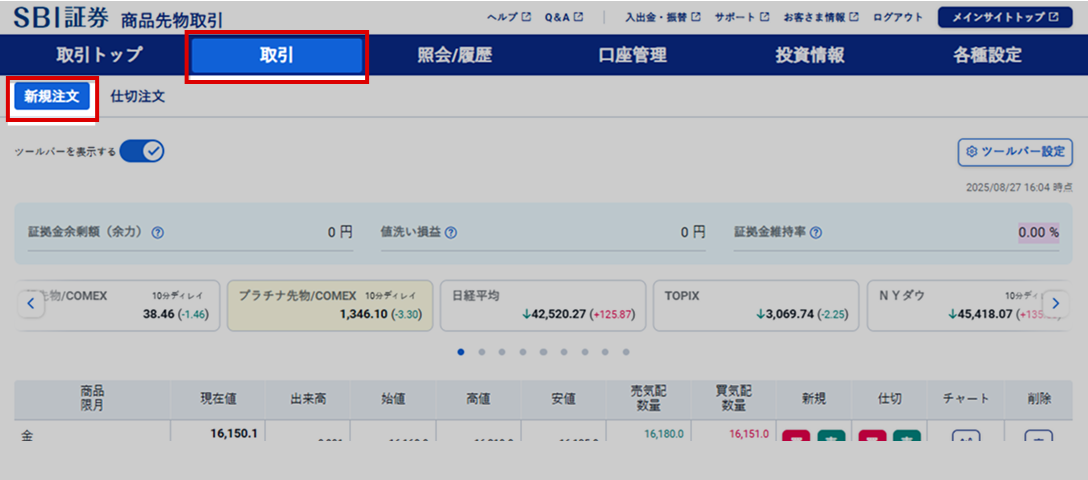Screen dimensions: 1088x480
Task: Click 削除 column header
Action: (1039, 399)
